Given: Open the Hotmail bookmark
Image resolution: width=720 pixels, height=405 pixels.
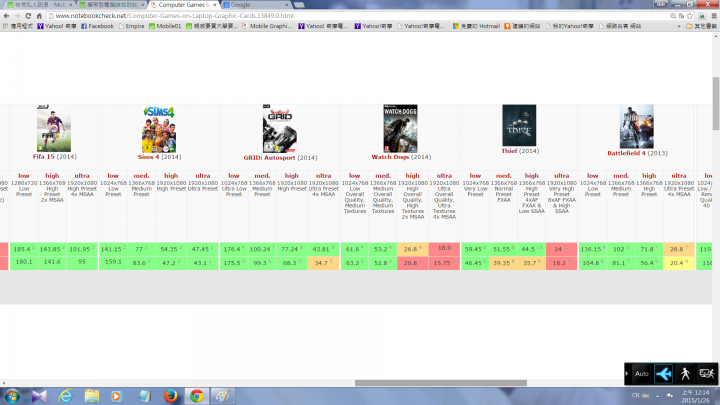Looking at the screenshot, I should coord(476,26).
